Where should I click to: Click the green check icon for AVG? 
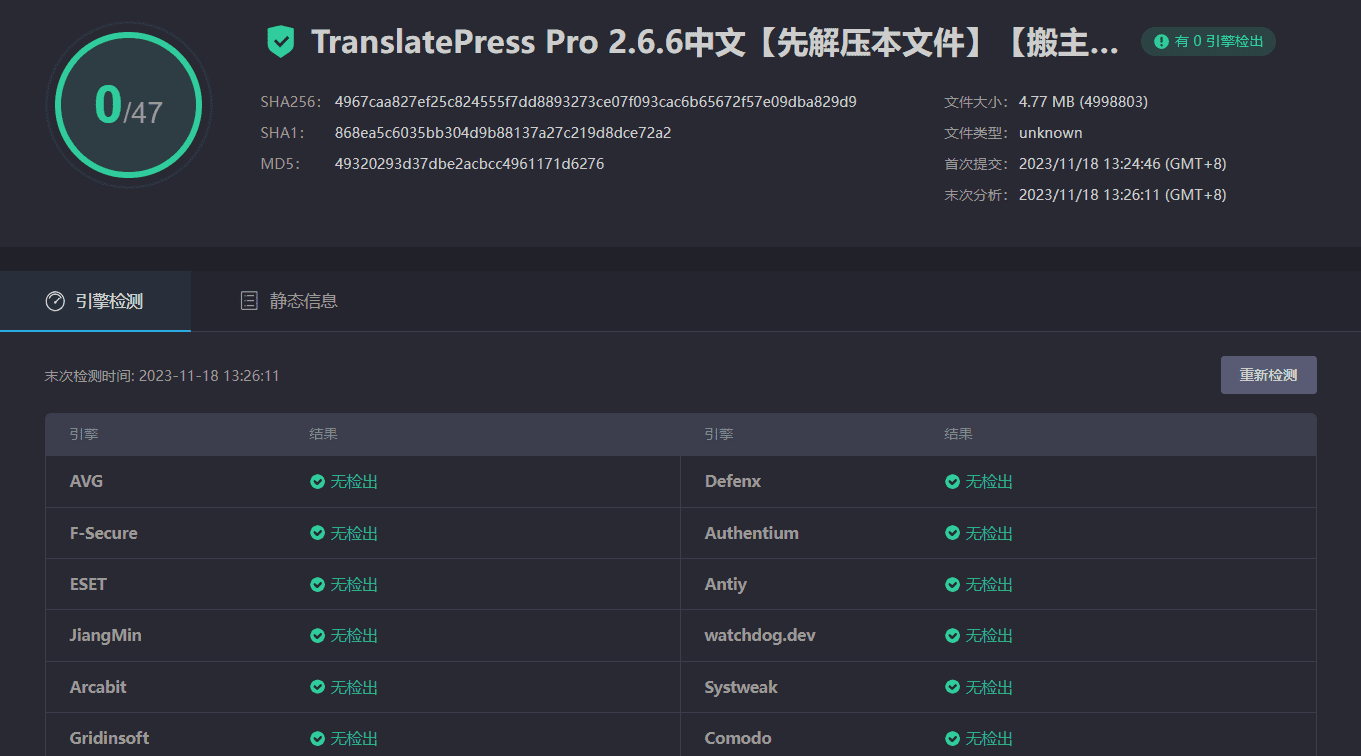pyautogui.click(x=317, y=482)
